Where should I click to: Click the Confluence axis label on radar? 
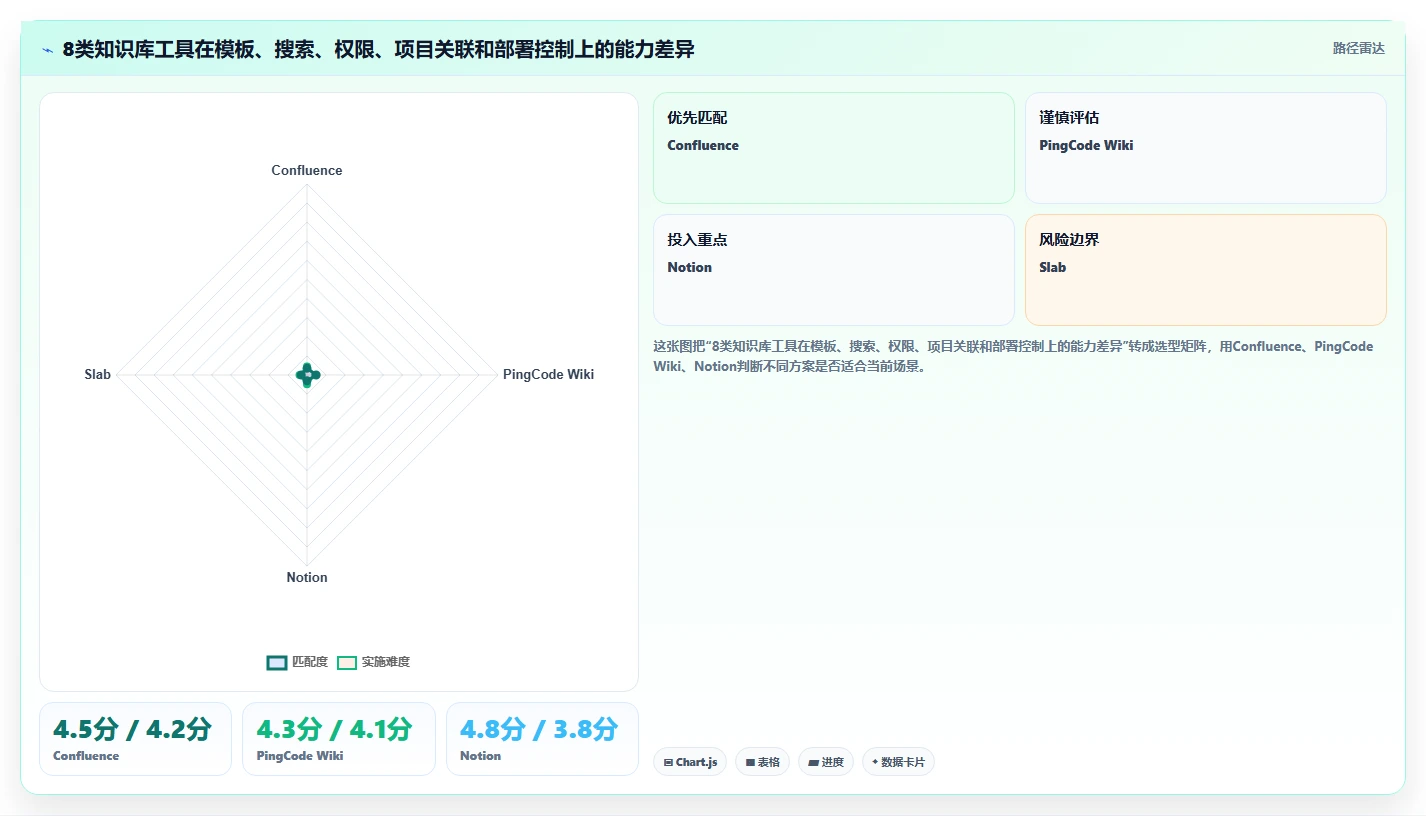pyautogui.click(x=307, y=170)
